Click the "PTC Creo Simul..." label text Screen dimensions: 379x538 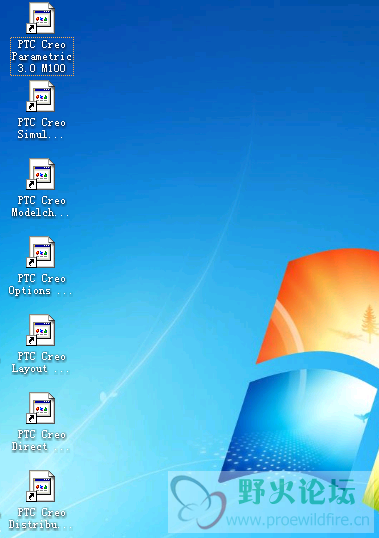coord(41,128)
